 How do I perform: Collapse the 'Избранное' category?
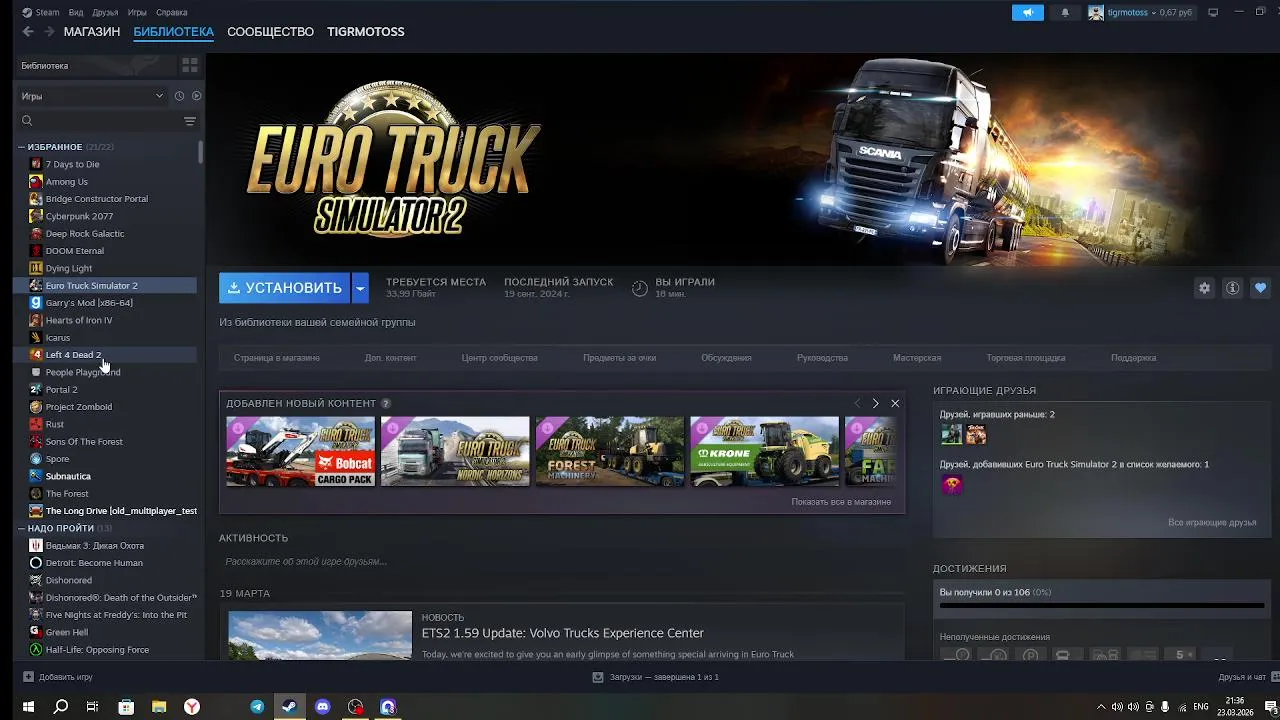tap(21, 147)
